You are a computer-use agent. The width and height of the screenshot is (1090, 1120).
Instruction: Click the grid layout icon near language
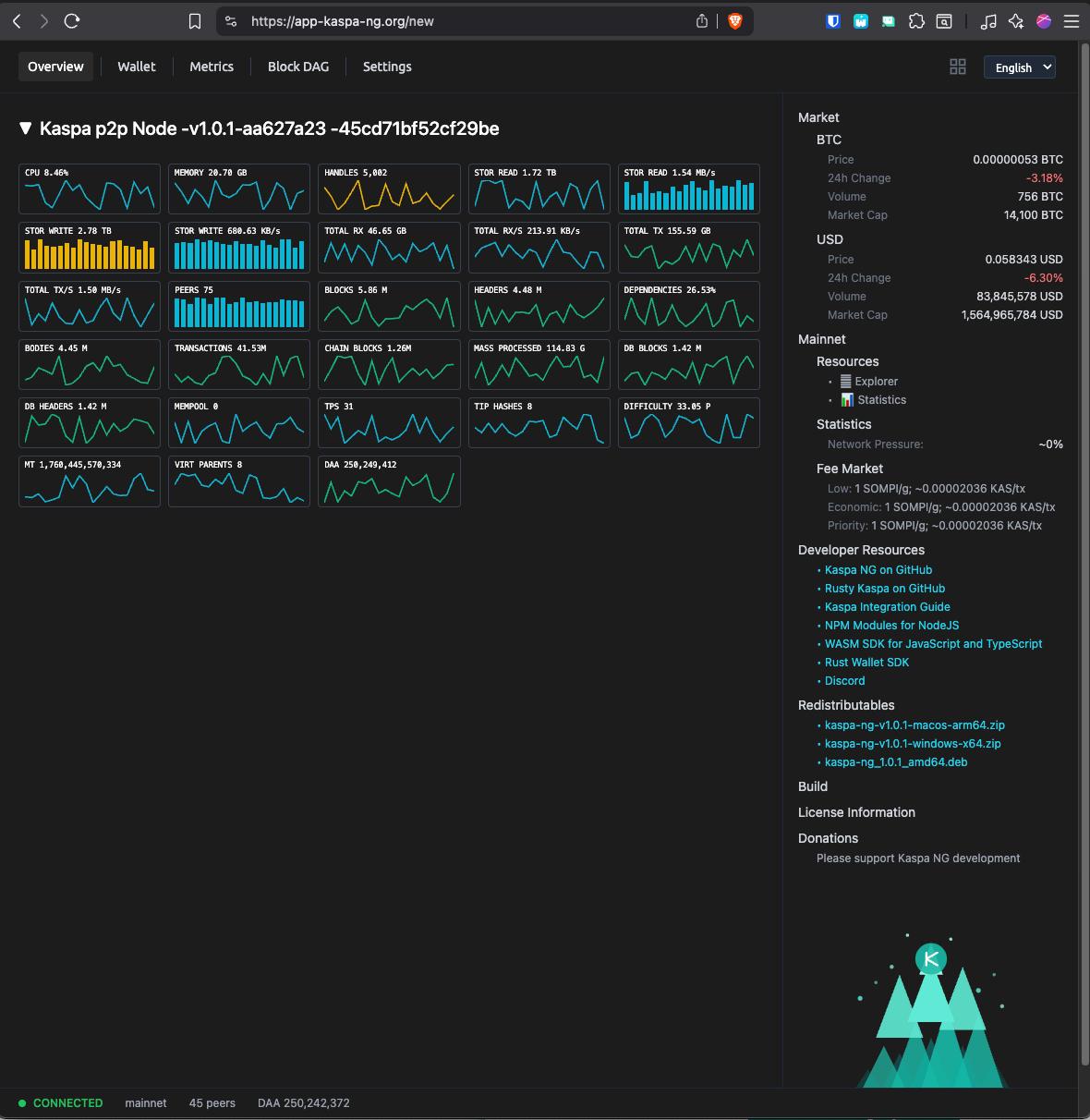(x=958, y=67)
